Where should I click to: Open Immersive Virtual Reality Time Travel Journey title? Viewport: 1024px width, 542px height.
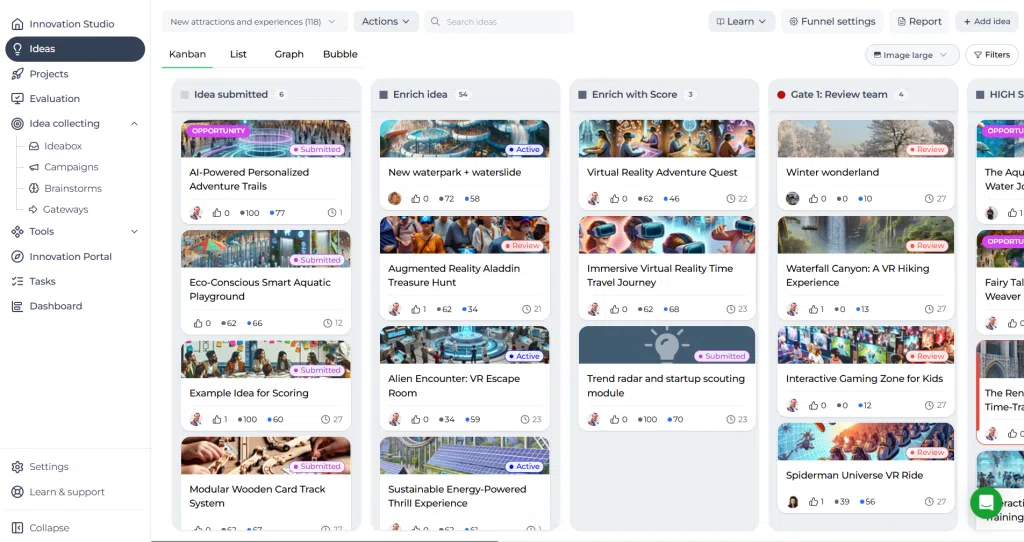(660, 276)
